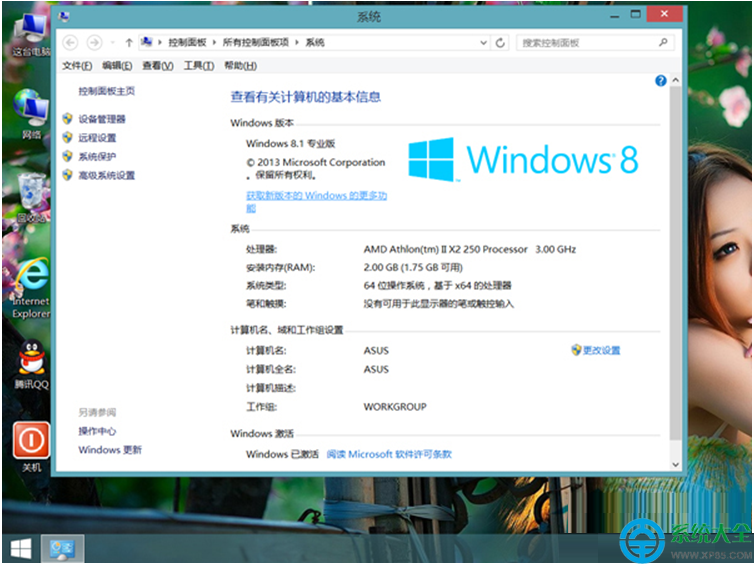Click 控制面板 in breadcrumb path
Viewport: 754px width, 566px height.
click(187, 42)
